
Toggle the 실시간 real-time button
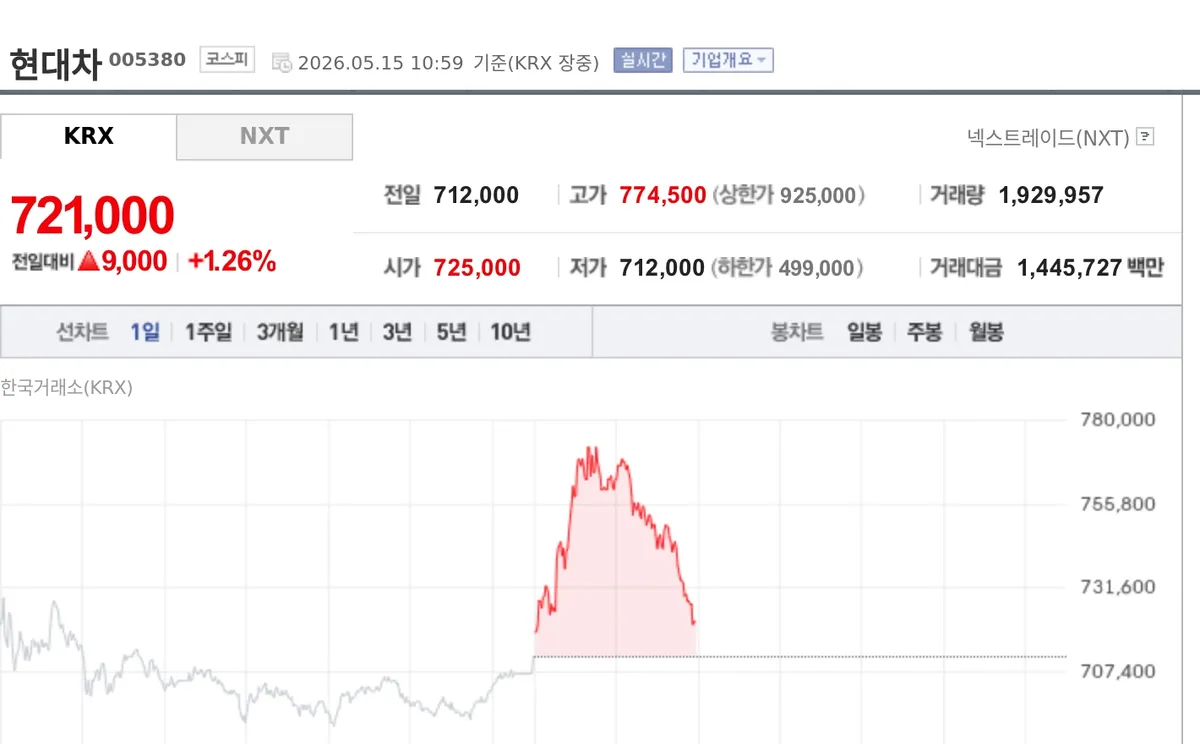tap(644, 60)
